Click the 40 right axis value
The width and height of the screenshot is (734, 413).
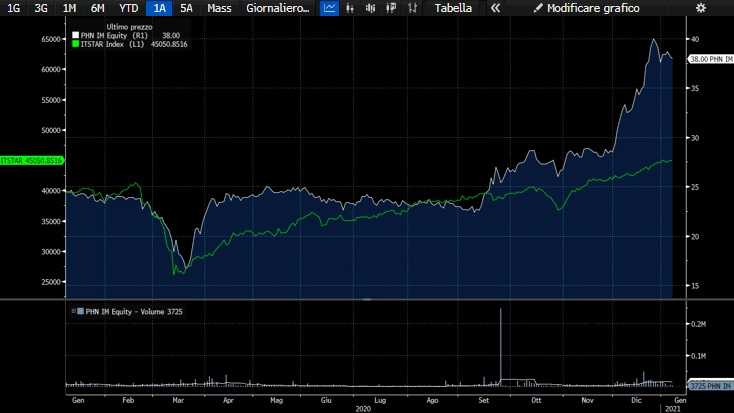(695, 39)
